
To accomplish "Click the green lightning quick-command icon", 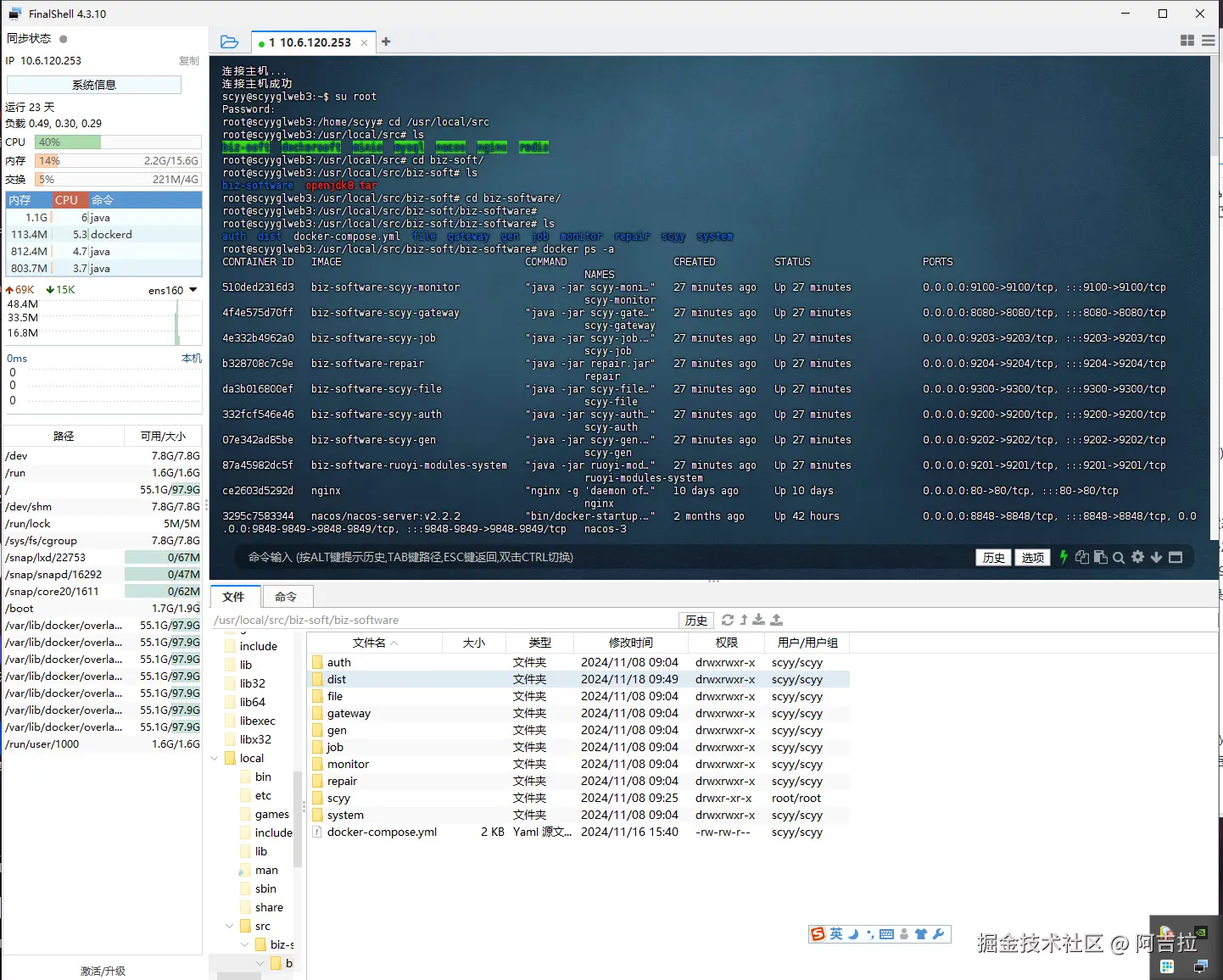I will pos(1064,557).
